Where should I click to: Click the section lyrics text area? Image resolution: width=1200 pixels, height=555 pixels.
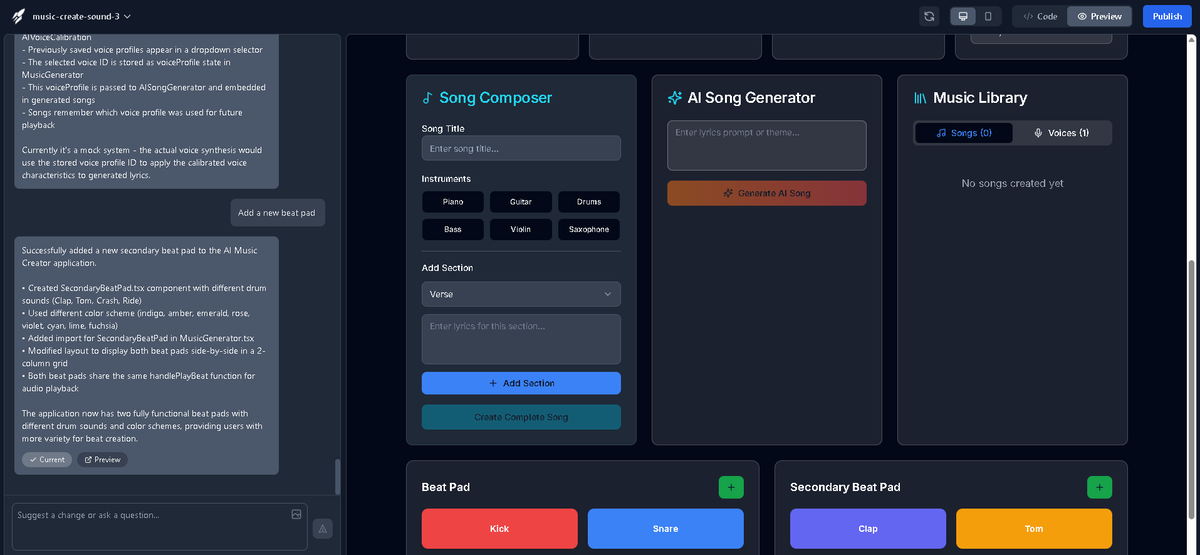tap(521, 339)
